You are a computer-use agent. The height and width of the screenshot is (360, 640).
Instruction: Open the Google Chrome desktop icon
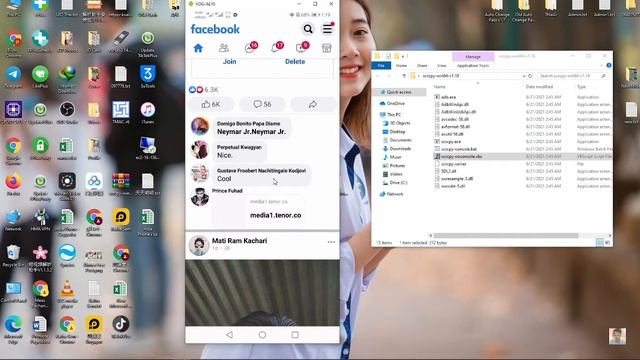(x=13, y=149)
